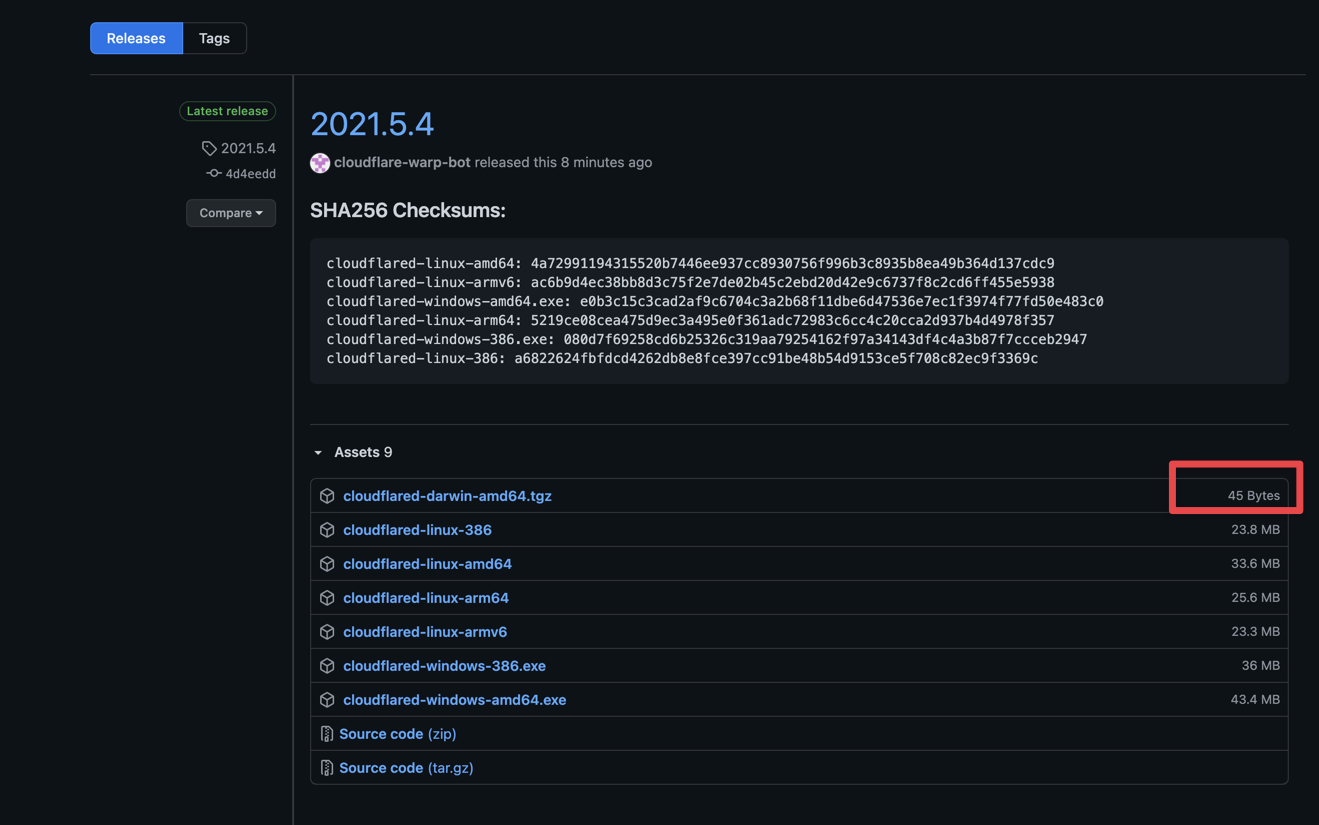Open the cloudflared-linux-amd64 download link
1319x825 pixels.
(427, 563)
